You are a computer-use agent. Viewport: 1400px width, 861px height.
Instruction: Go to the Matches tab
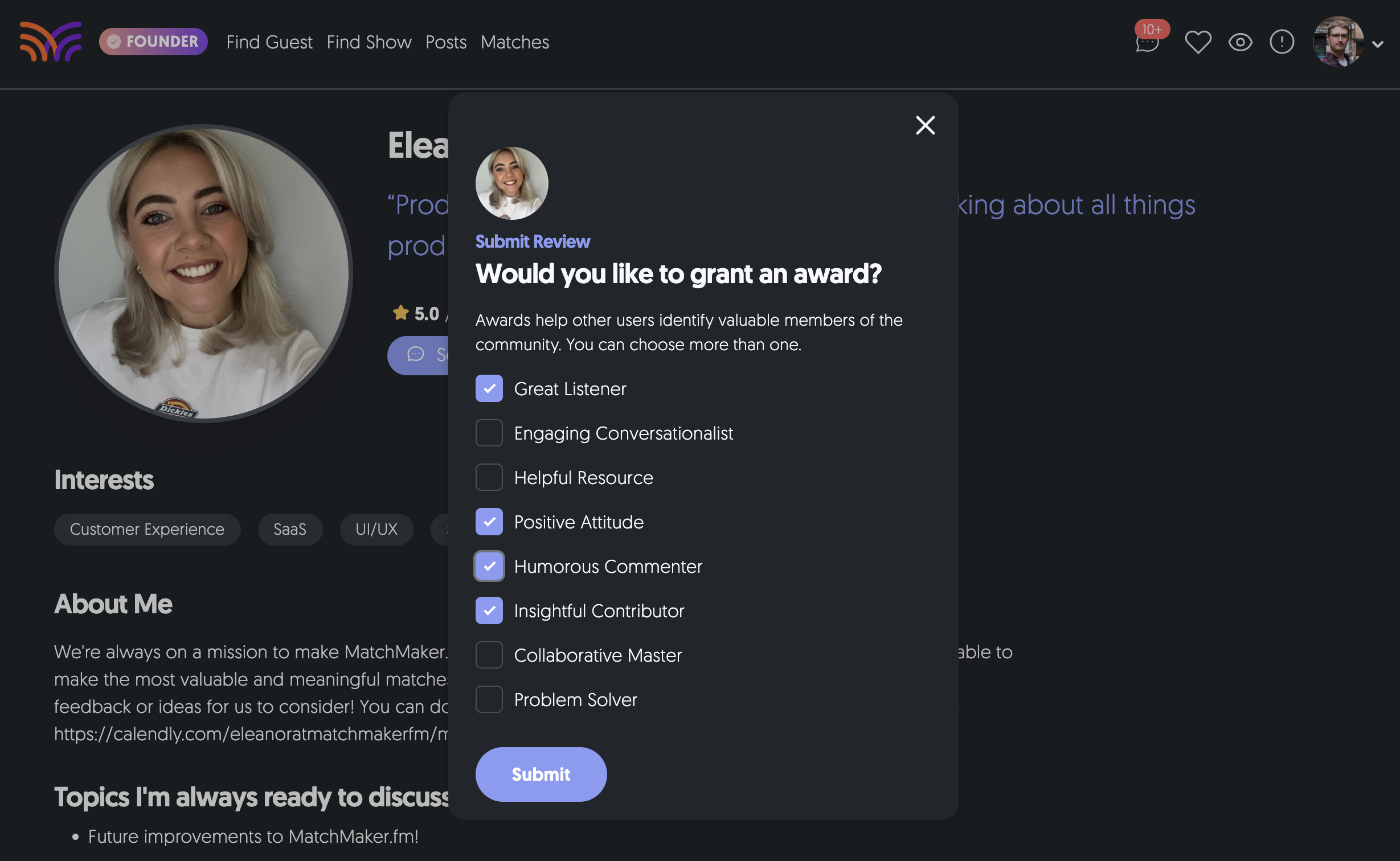point(514,42)
